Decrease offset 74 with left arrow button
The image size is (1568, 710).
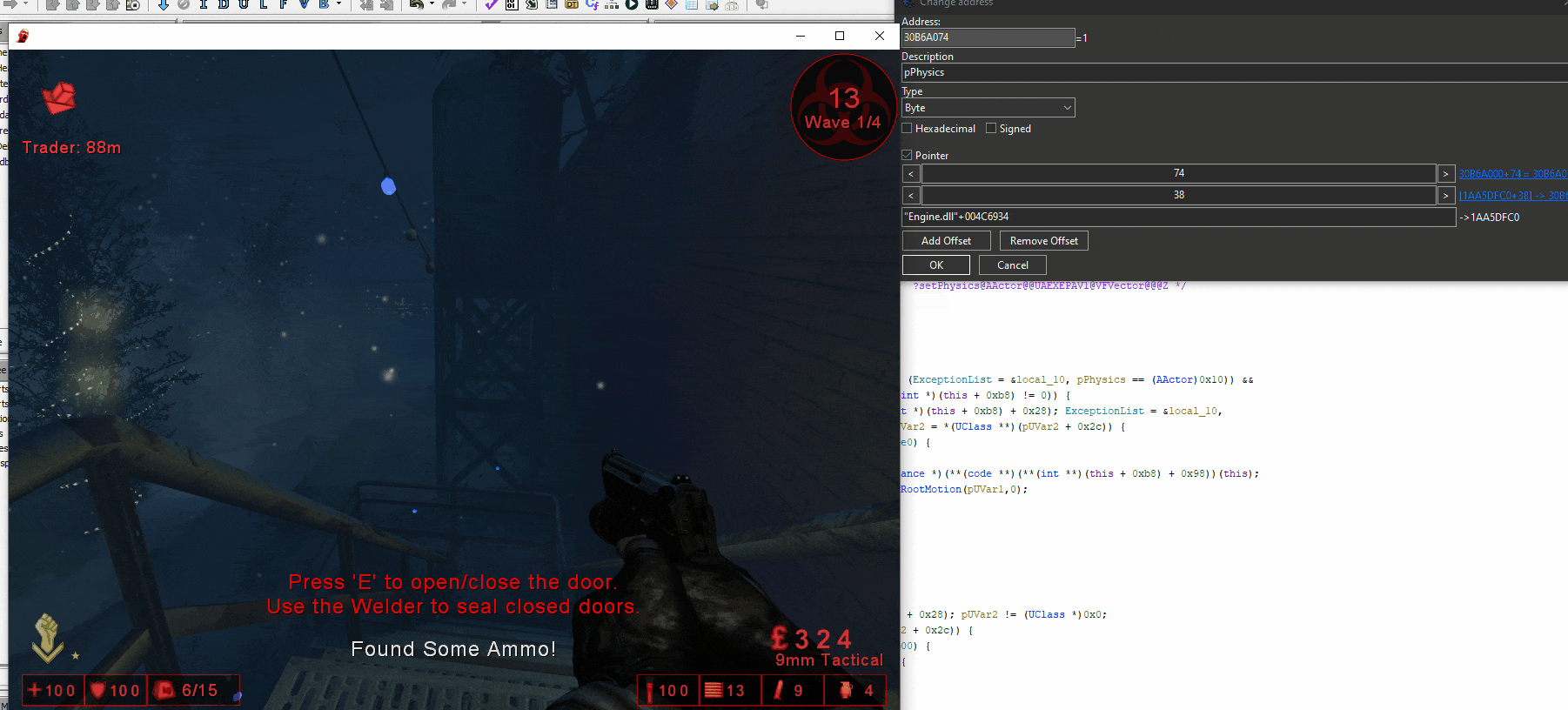point(911,174)
